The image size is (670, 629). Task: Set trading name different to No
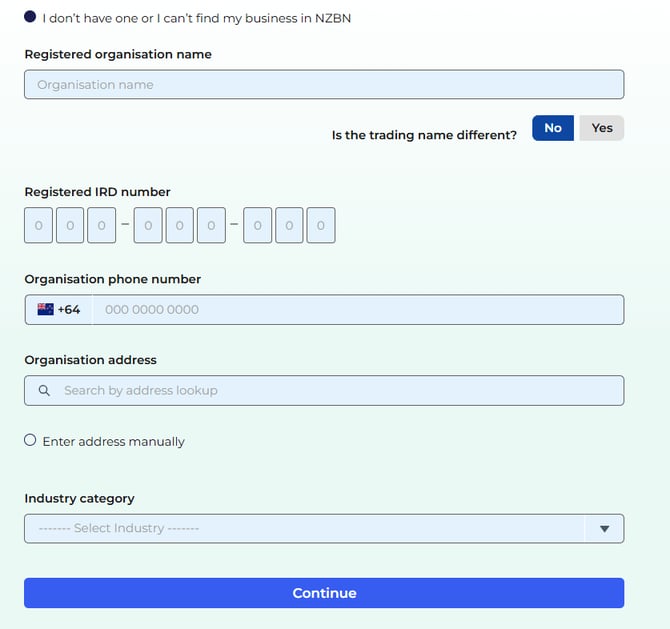[553, 128]
